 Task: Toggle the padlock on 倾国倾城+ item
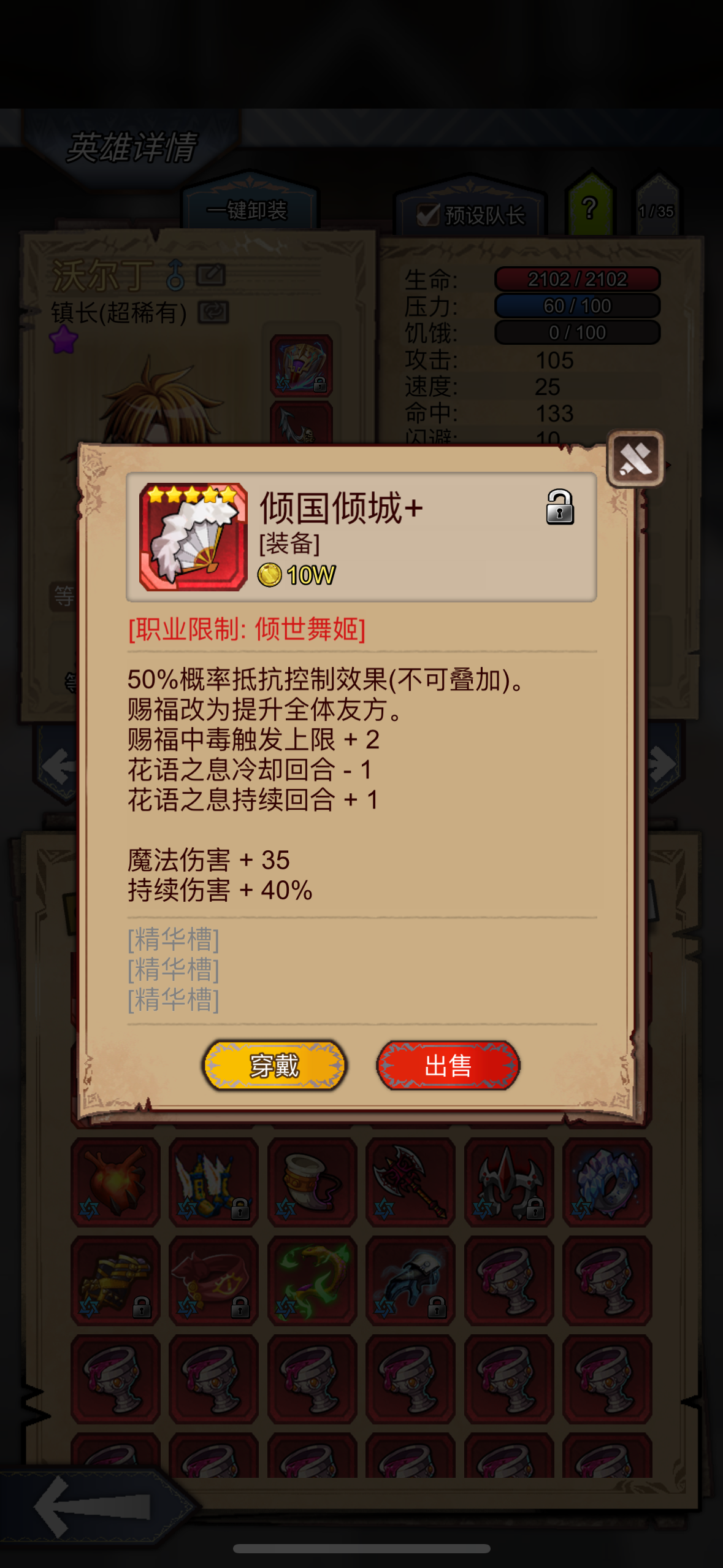coord(559,507)
